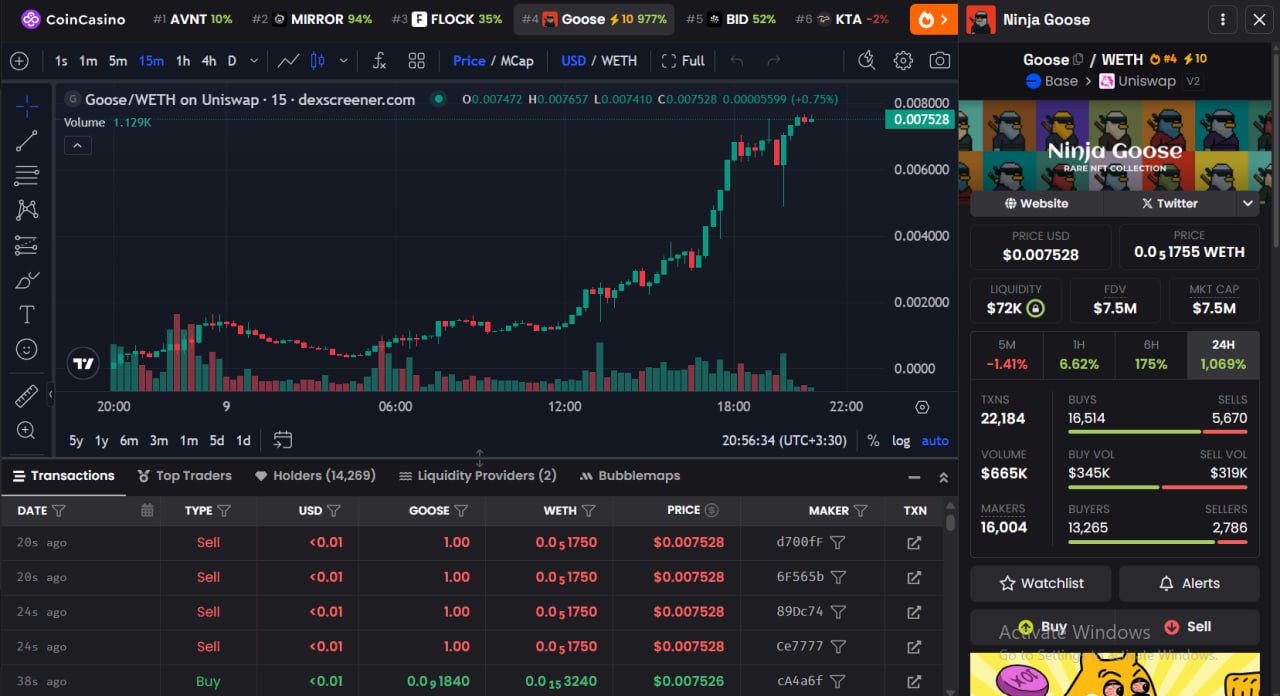Toggle auto scale on chart
Screen dimensions: 1280x696
coord(935,441)
